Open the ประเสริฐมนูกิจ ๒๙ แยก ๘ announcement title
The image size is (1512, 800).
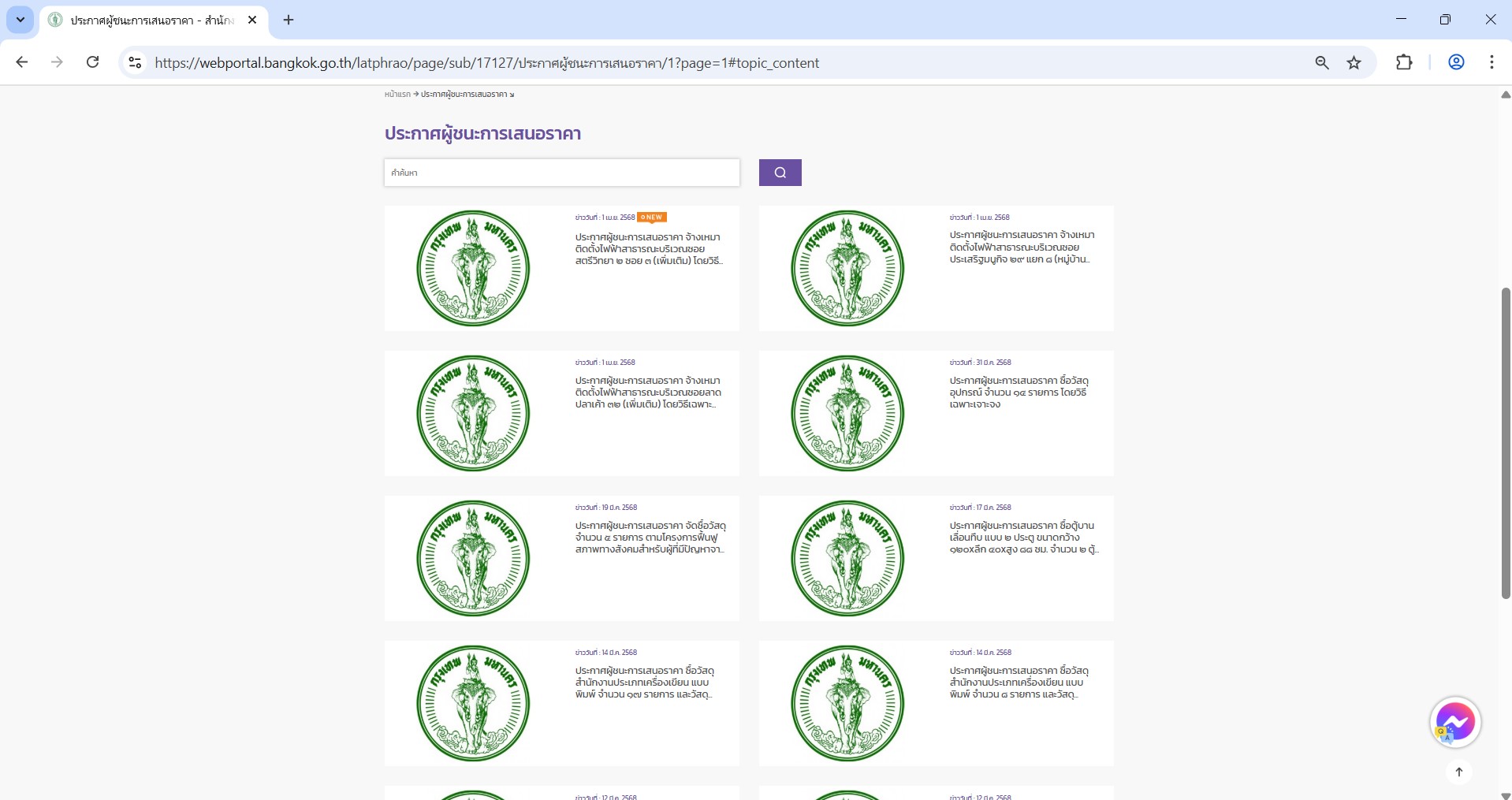point(1022,247)
